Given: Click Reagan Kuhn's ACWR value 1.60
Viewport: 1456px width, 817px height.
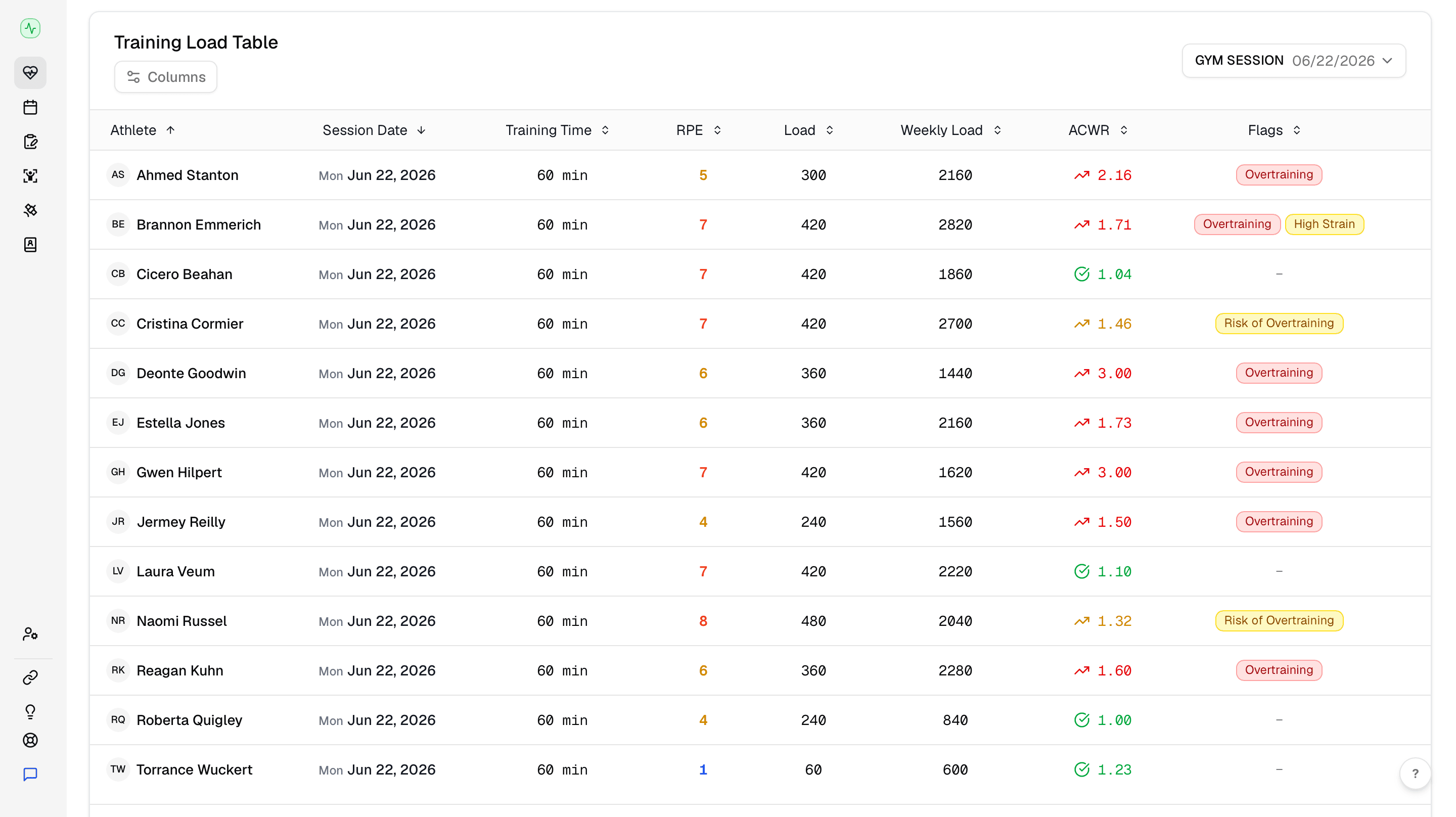Looking at the screenshot, I should point(1114,670).
